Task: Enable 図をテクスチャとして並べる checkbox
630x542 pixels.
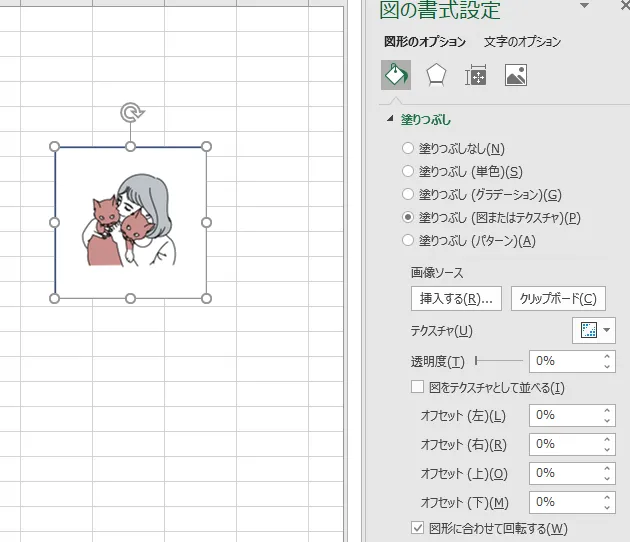Action: click(417, 387)
